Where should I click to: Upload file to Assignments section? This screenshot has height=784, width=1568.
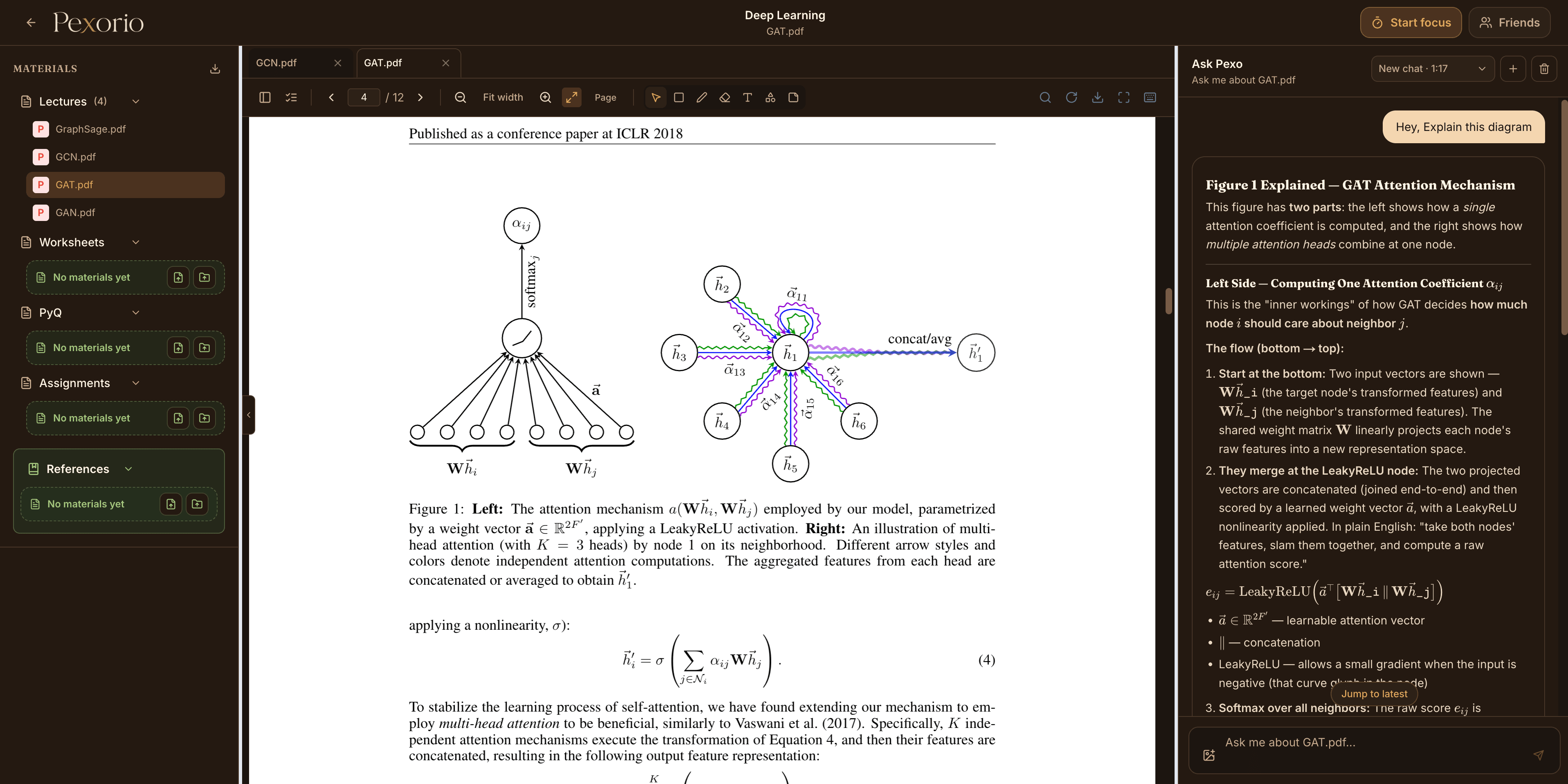coord(178,419)
